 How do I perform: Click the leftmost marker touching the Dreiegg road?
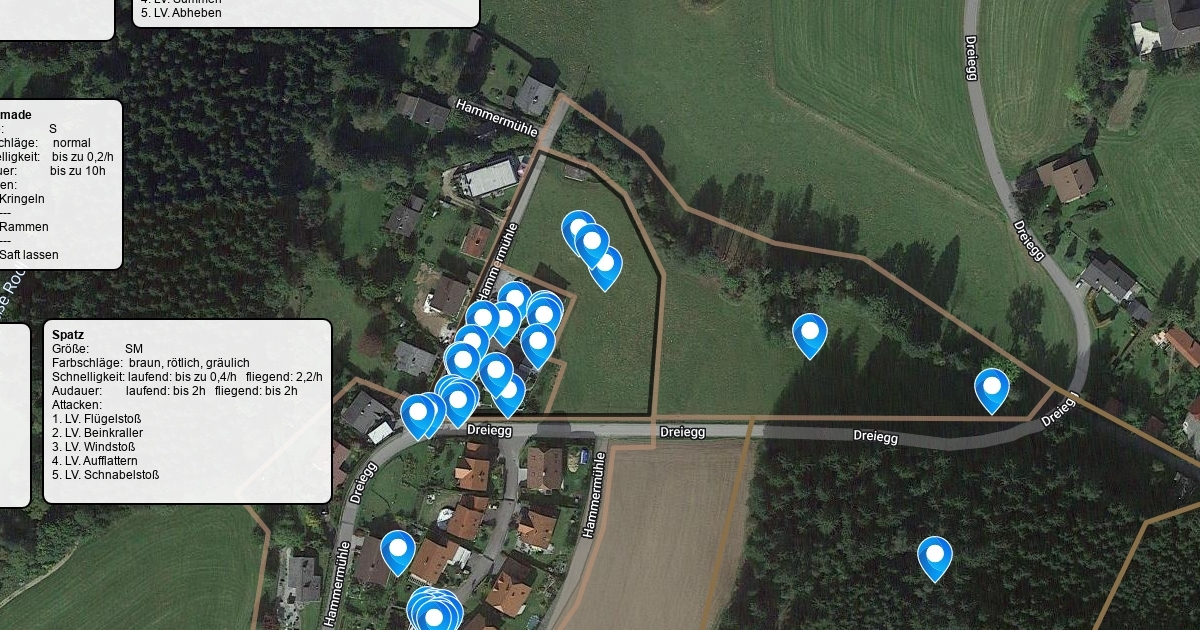click(418, 416)
